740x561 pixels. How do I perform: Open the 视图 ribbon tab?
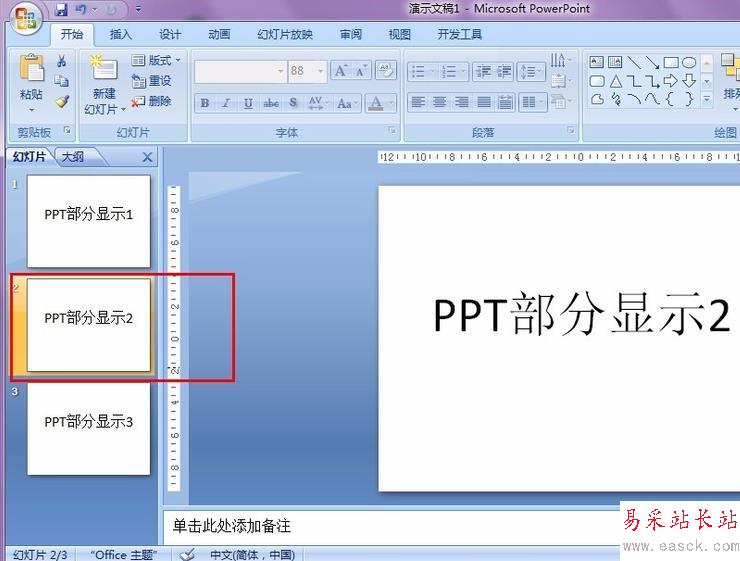pyautogui.click(x=400, y=34)
